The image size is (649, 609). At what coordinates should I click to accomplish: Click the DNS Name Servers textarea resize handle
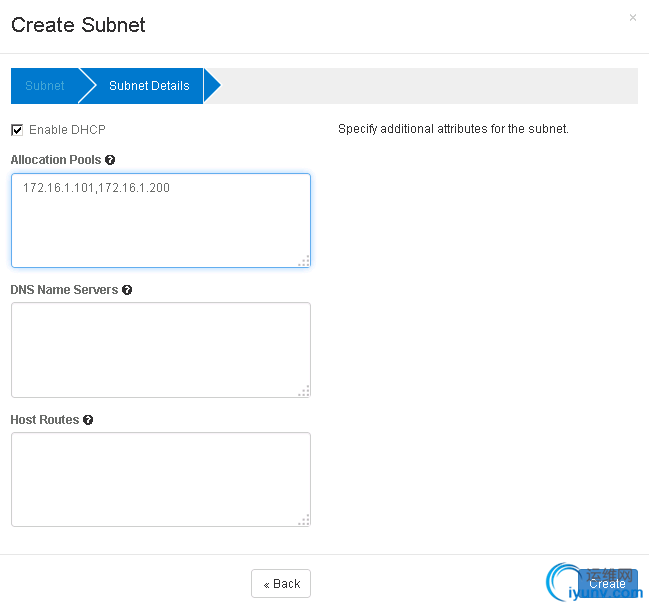click(304, 391)
